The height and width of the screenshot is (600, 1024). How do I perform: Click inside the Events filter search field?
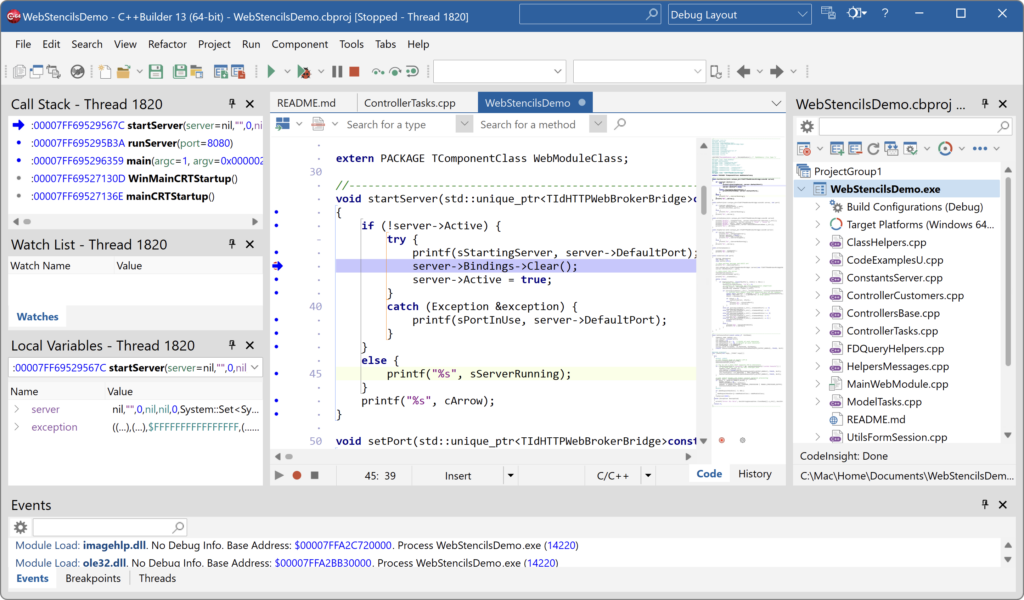(109, 527)
